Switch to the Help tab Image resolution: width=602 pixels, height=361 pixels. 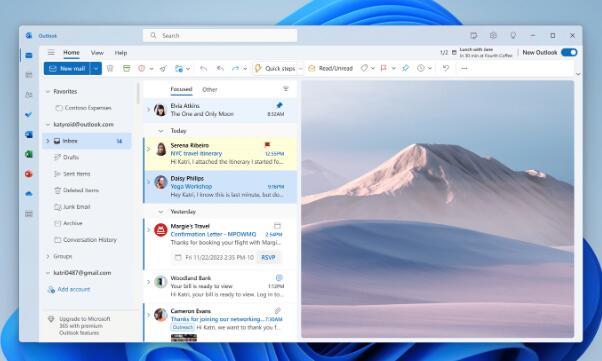[x=121, y=53]
